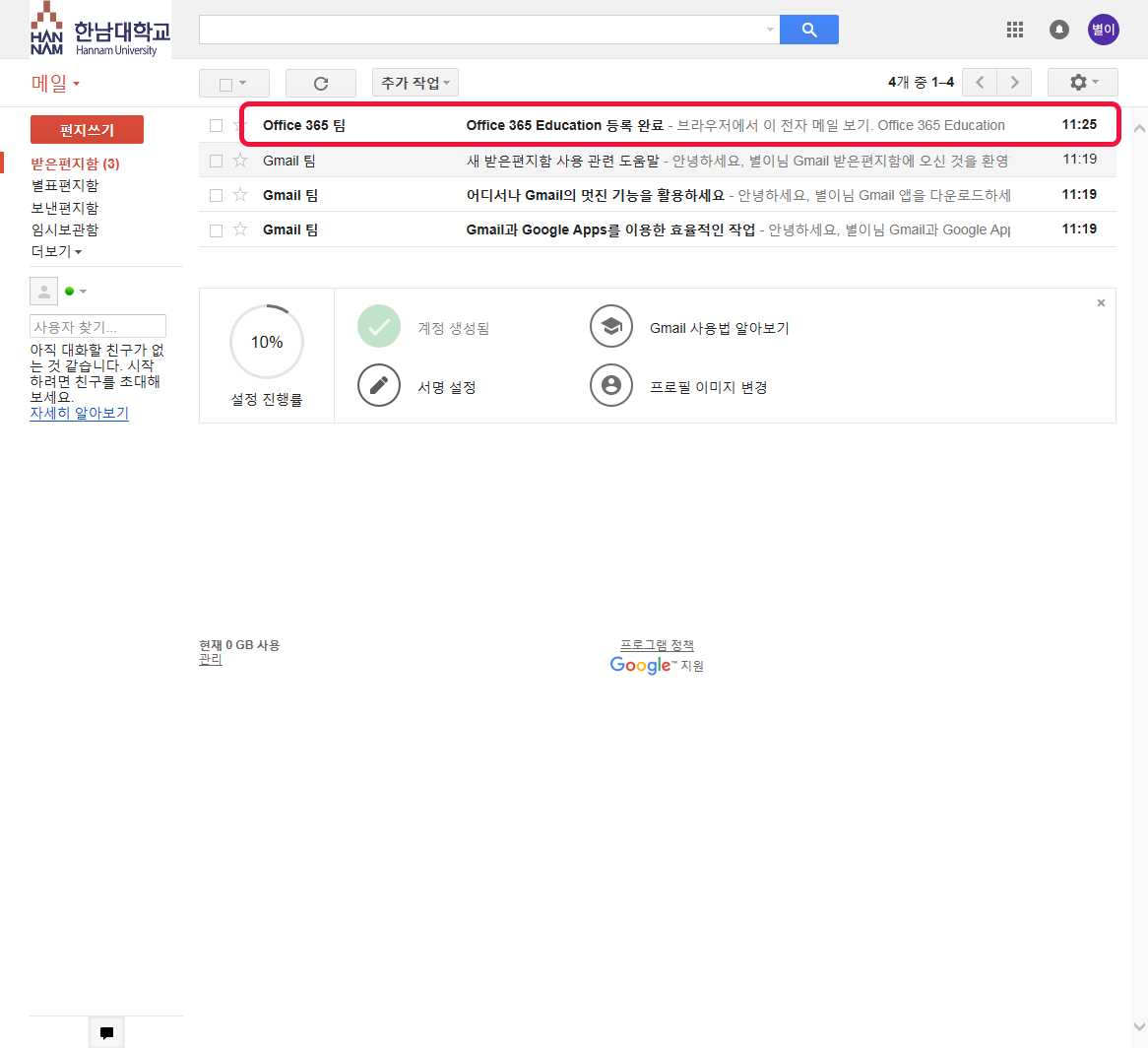Open the Gmail과 Google Apps를 이용한 email
1148x1048 pixels.
658,229
